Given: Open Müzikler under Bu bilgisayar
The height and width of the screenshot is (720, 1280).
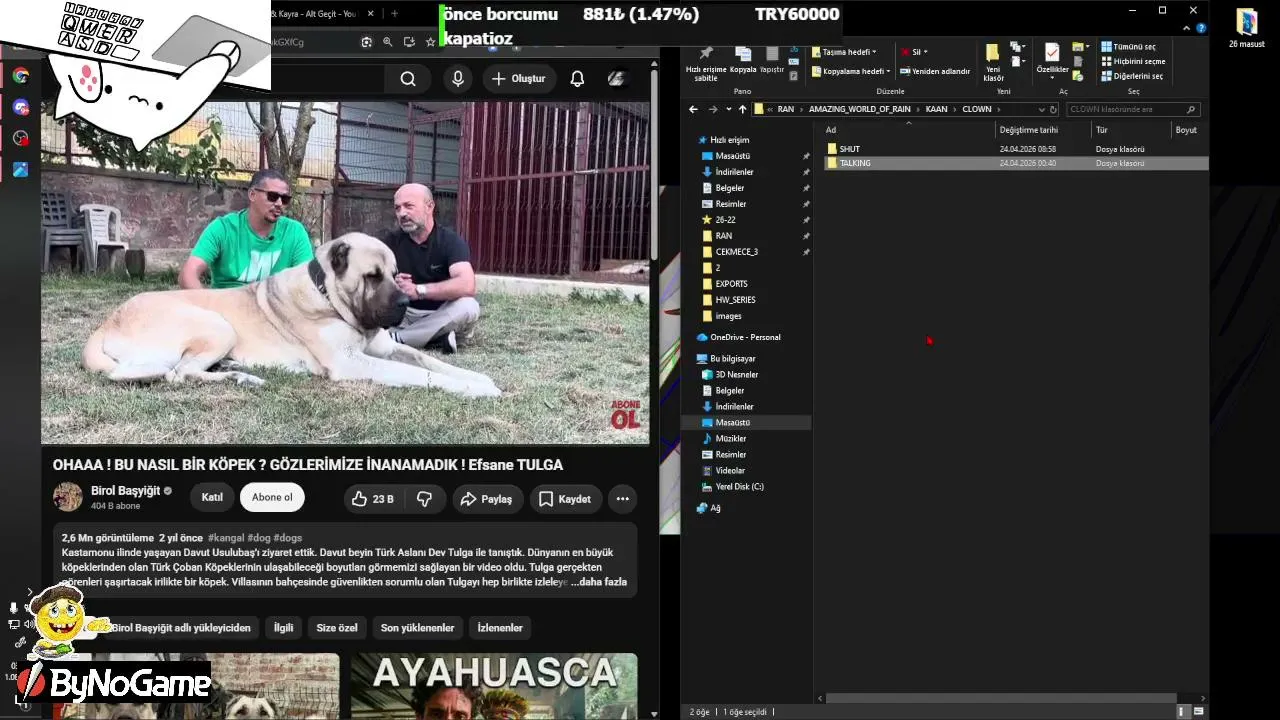Looking at the screenshot, I should point(730,439).
